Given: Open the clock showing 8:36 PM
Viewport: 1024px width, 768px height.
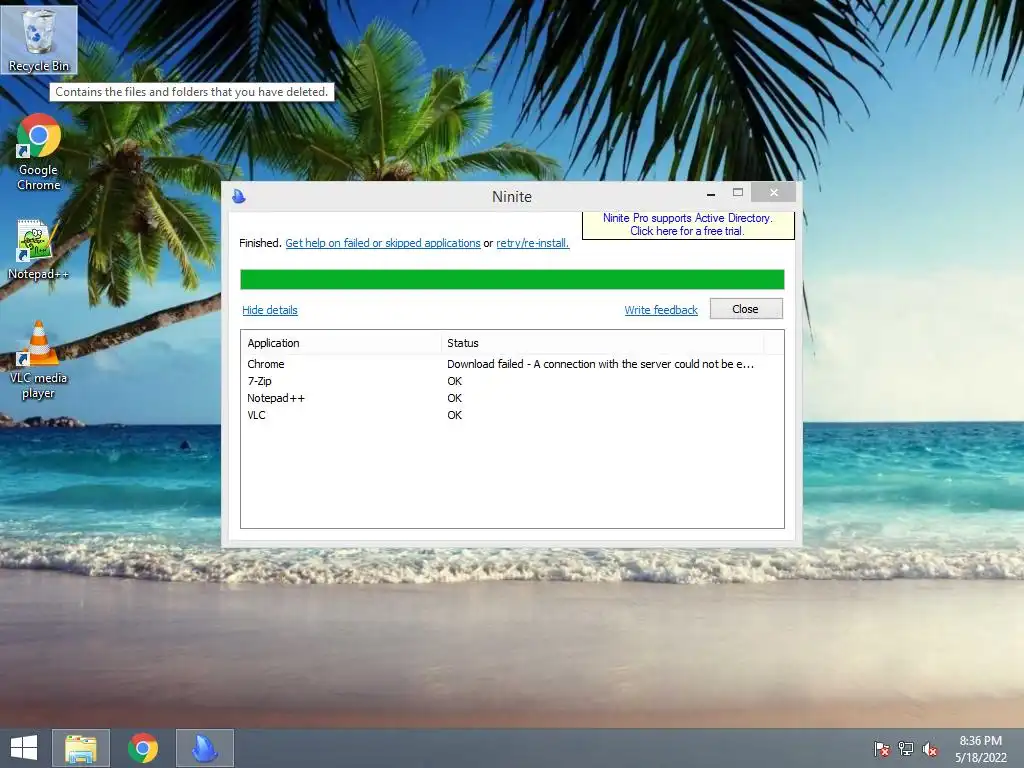Looking at the screenshot, I should pos(980,749).
